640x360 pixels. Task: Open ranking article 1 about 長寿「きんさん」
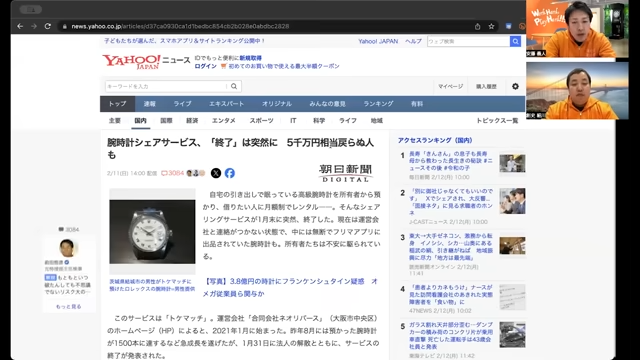(451, 161)
